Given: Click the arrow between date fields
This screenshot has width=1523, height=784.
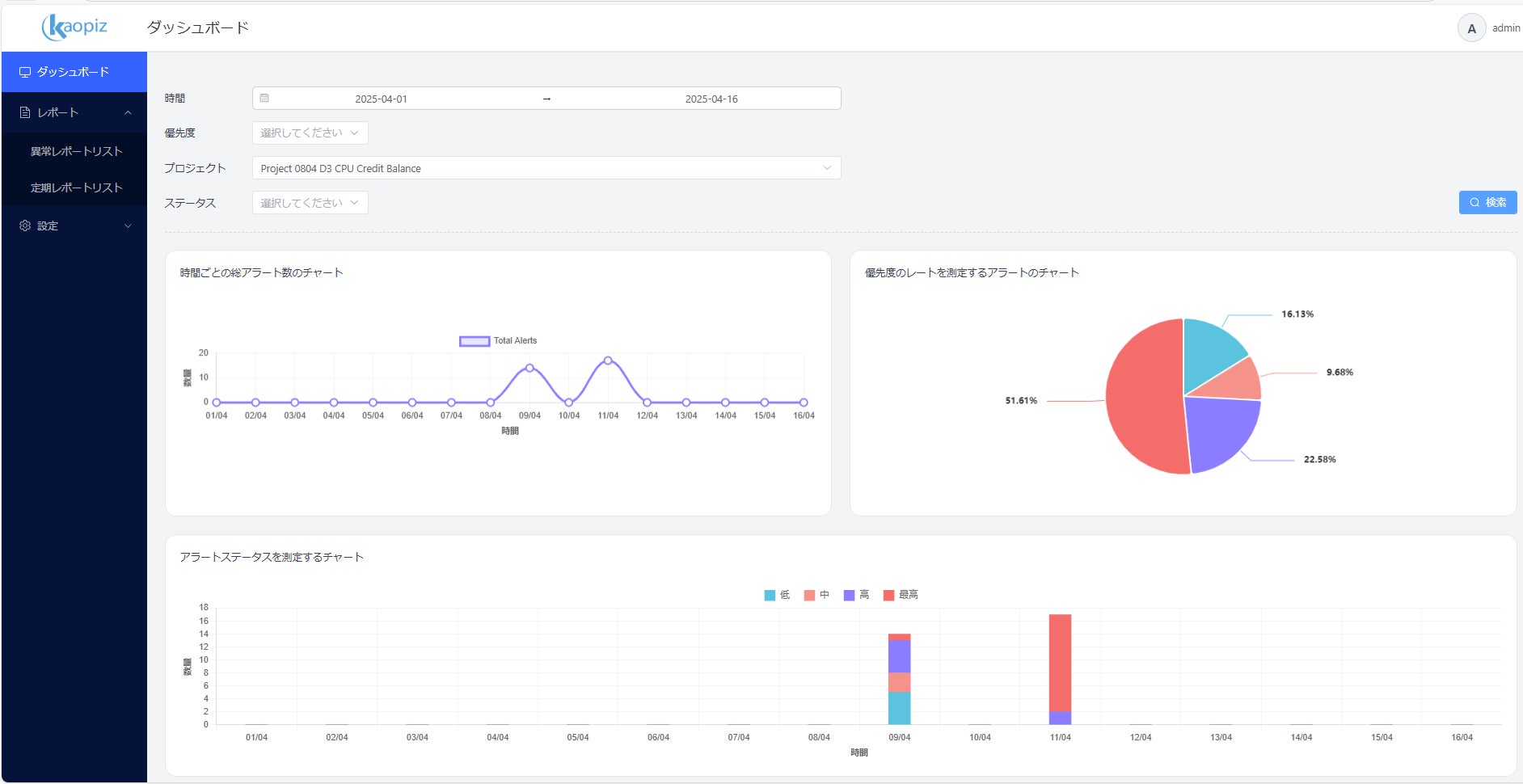Looking at the screenshot, I should 546,99.
